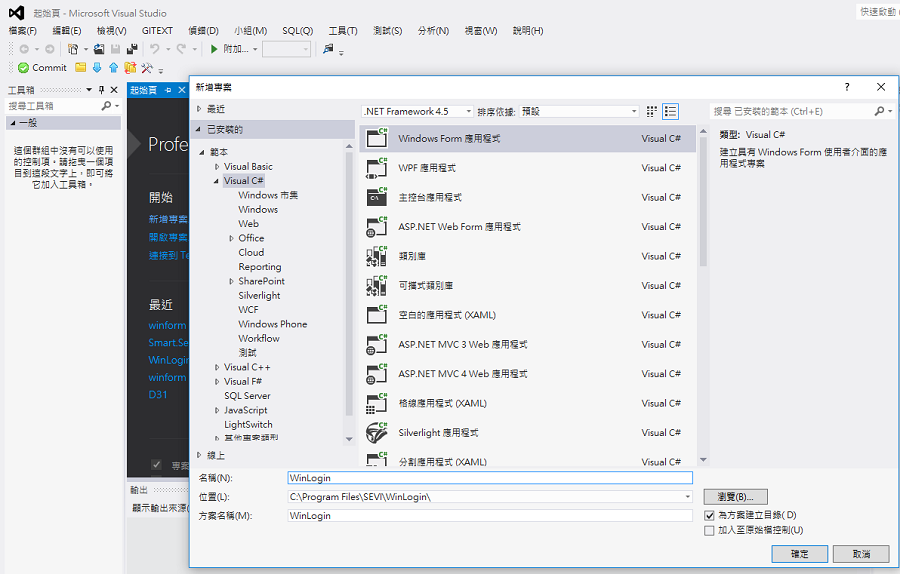Click the open file toolbar icon
The width and height of the screenshot is (900, 574).
(x=99, y=49)
